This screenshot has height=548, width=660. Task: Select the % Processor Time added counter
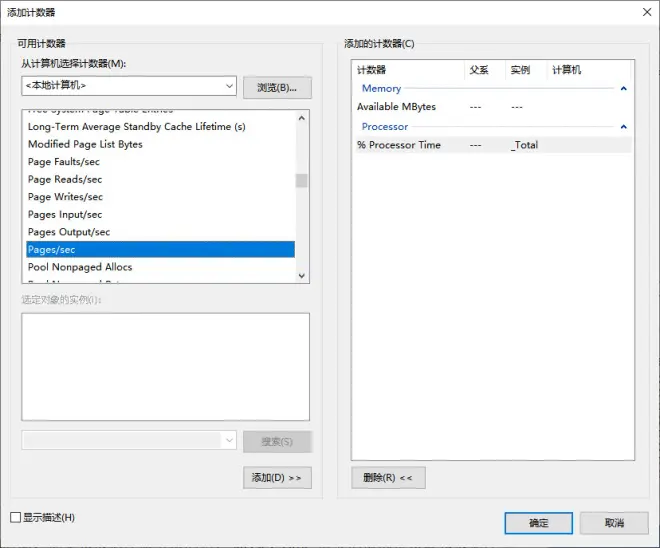(x=492, y=145)
